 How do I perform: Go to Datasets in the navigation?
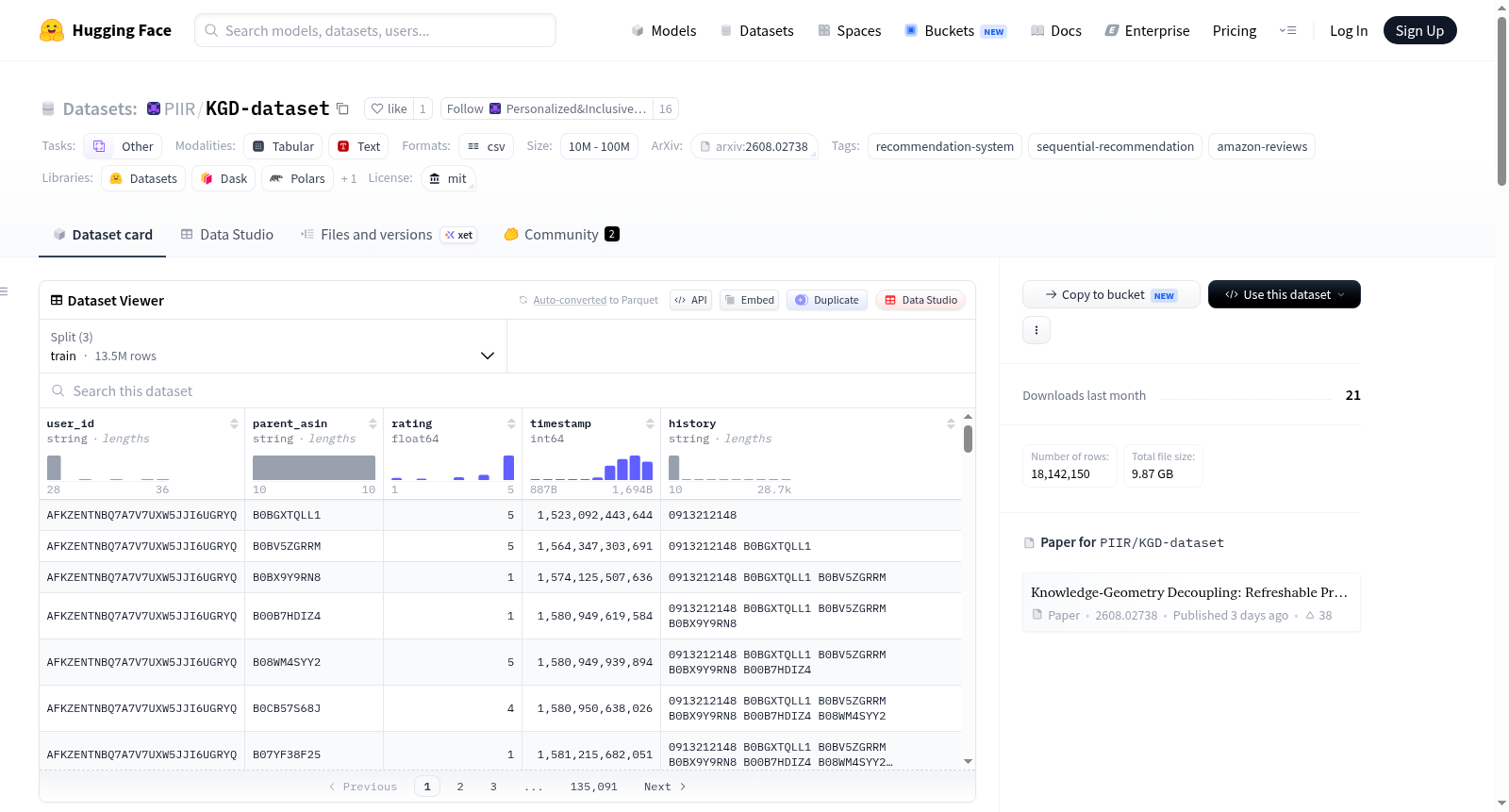coord(756,31)
